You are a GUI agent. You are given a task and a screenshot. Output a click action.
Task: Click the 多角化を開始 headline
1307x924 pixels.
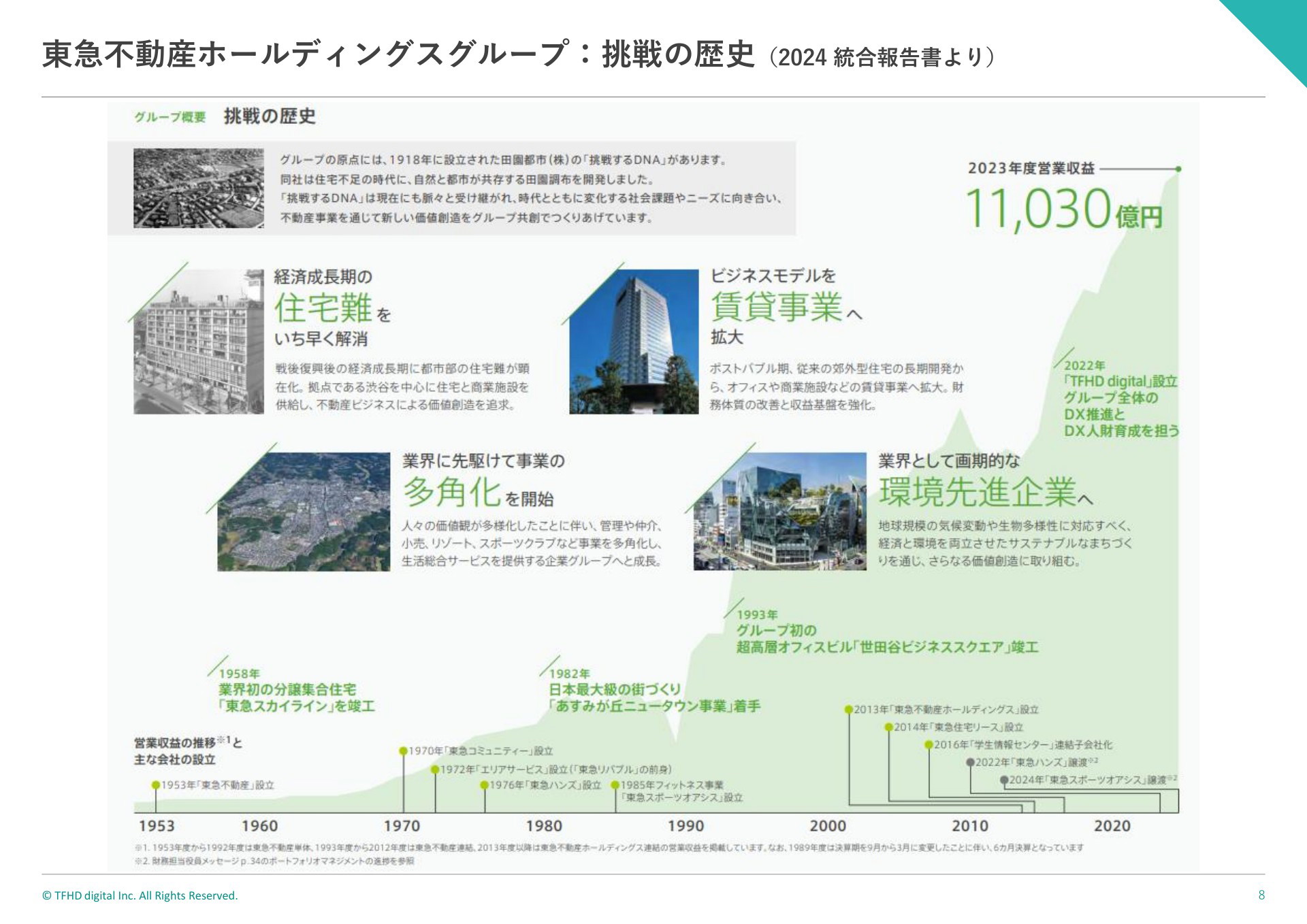click(x=478, y=492)
